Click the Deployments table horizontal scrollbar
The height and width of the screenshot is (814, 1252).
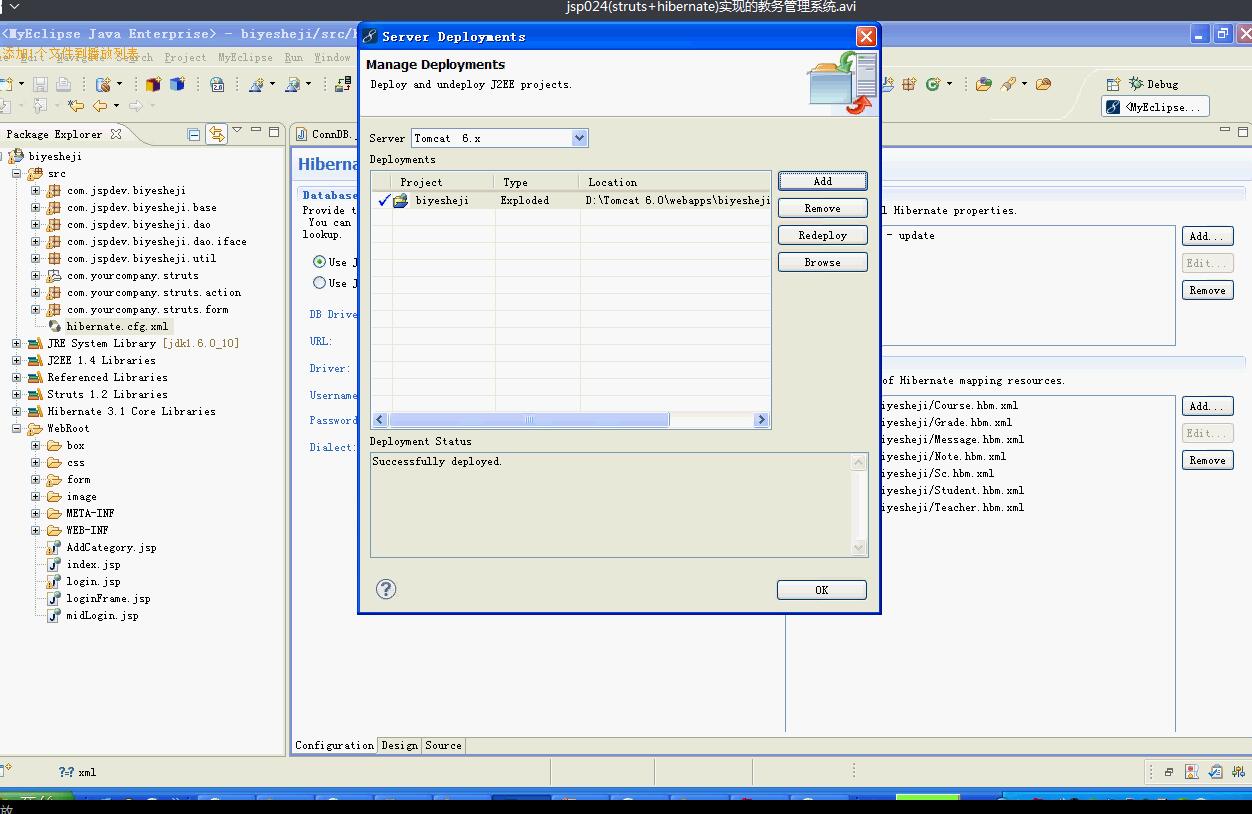570,420
